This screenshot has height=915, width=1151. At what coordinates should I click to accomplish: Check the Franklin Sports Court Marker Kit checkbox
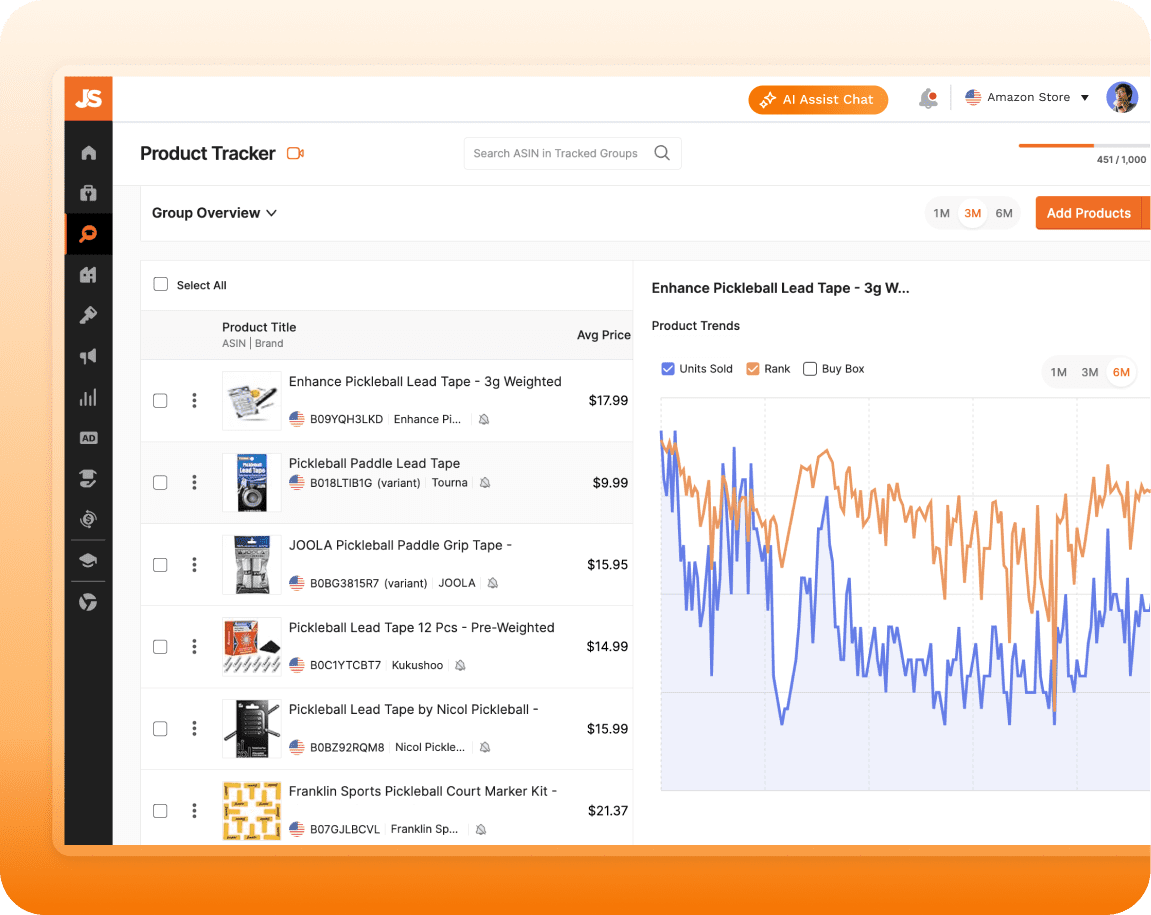pyautogui.click(x=160, y=811)
